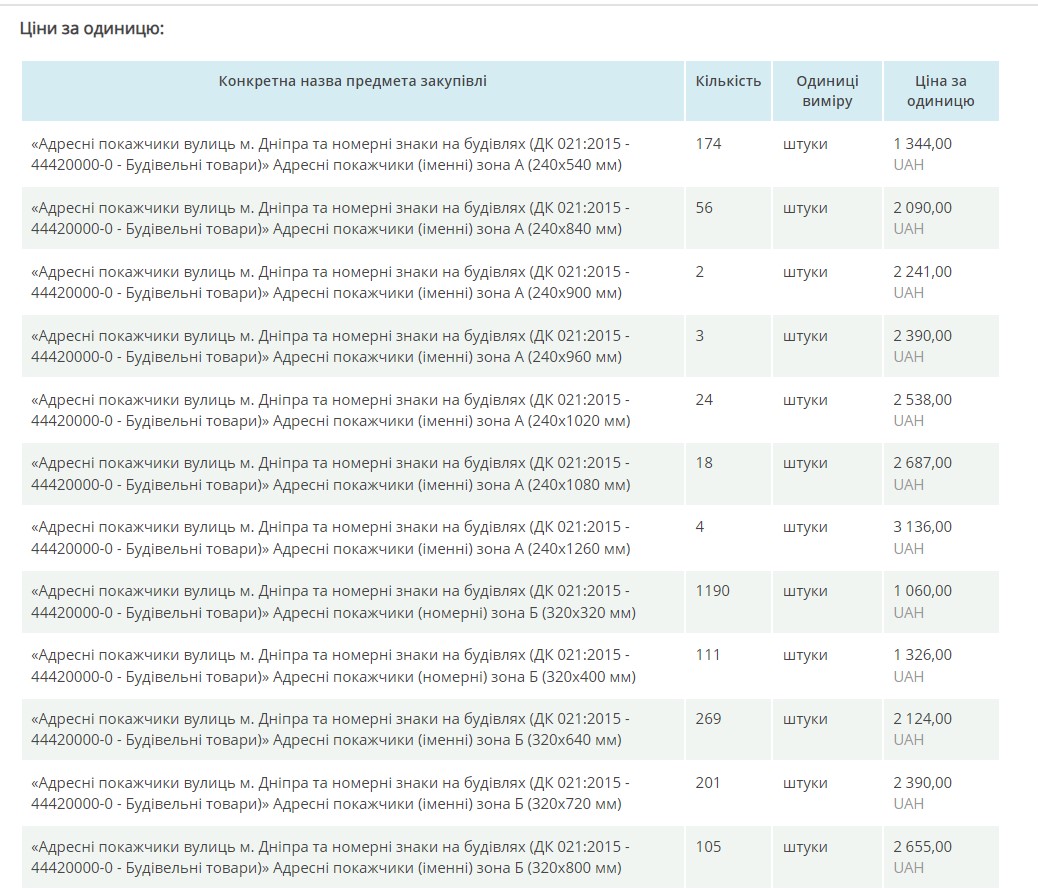1038x891 pixels.
Task: Click 'штуки' in the 240x1260 мм row
Action: [805, 527]
